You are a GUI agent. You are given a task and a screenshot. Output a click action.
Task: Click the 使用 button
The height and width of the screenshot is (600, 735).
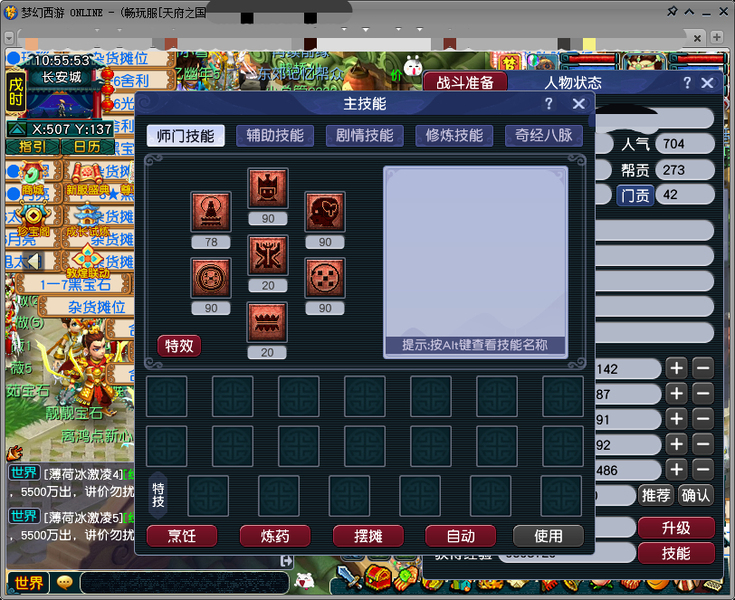tap(548, 536)
